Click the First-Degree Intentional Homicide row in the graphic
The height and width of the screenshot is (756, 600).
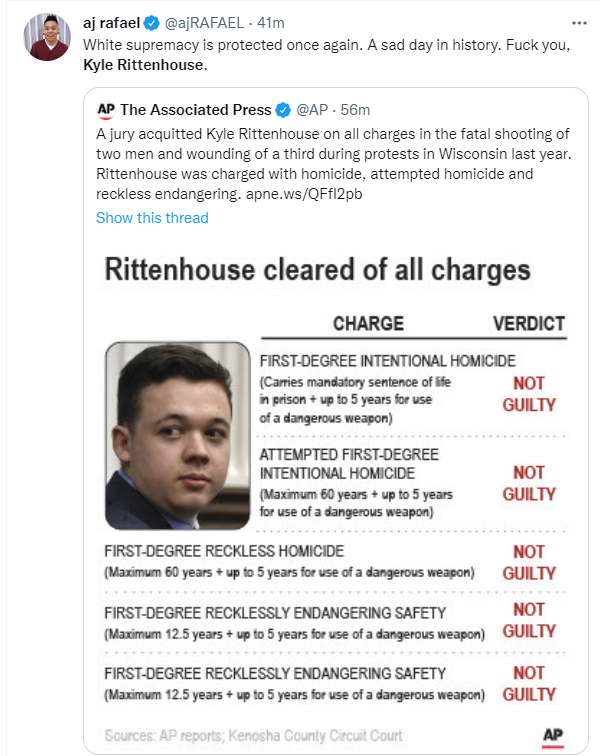[x=413, y=388]
